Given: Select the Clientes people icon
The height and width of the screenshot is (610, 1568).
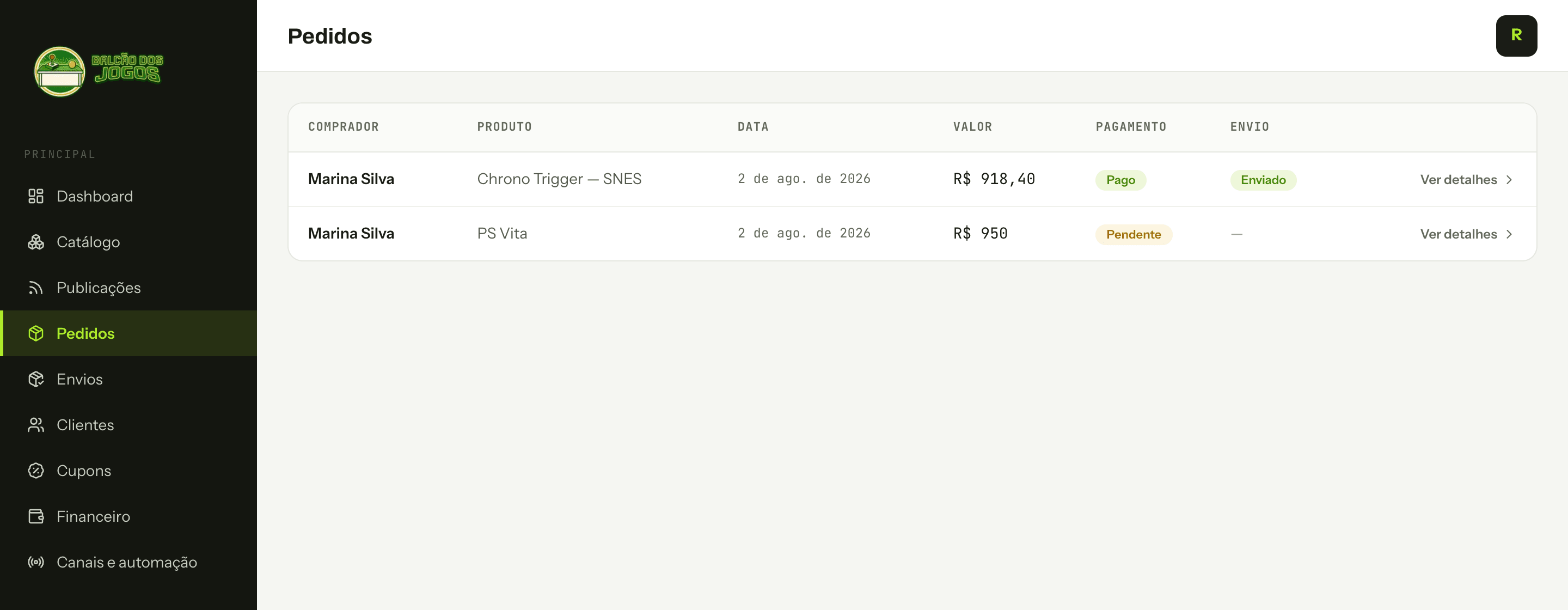Looking at the screenshot, I should point(36,424).
